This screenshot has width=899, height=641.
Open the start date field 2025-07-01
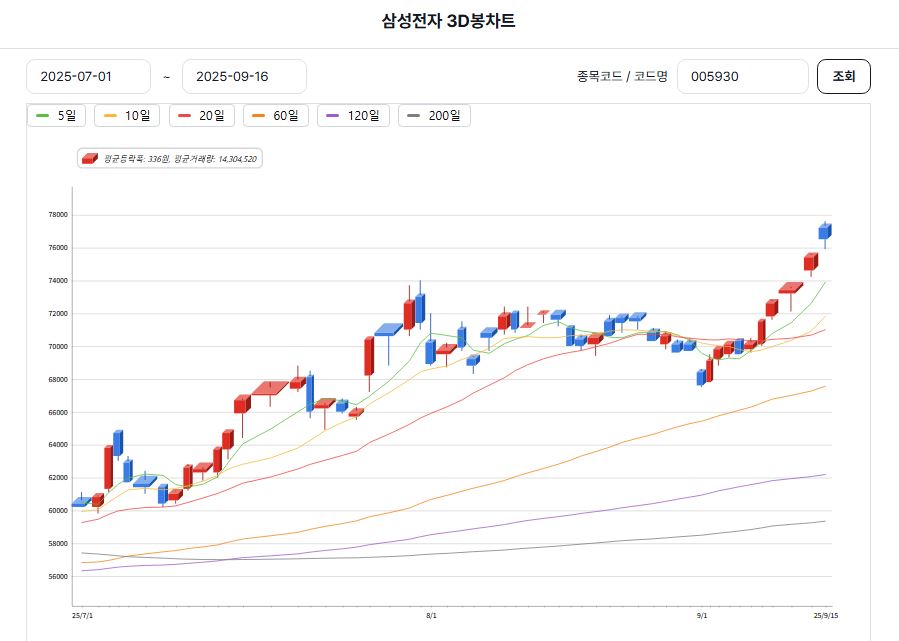tap(88, 77)
